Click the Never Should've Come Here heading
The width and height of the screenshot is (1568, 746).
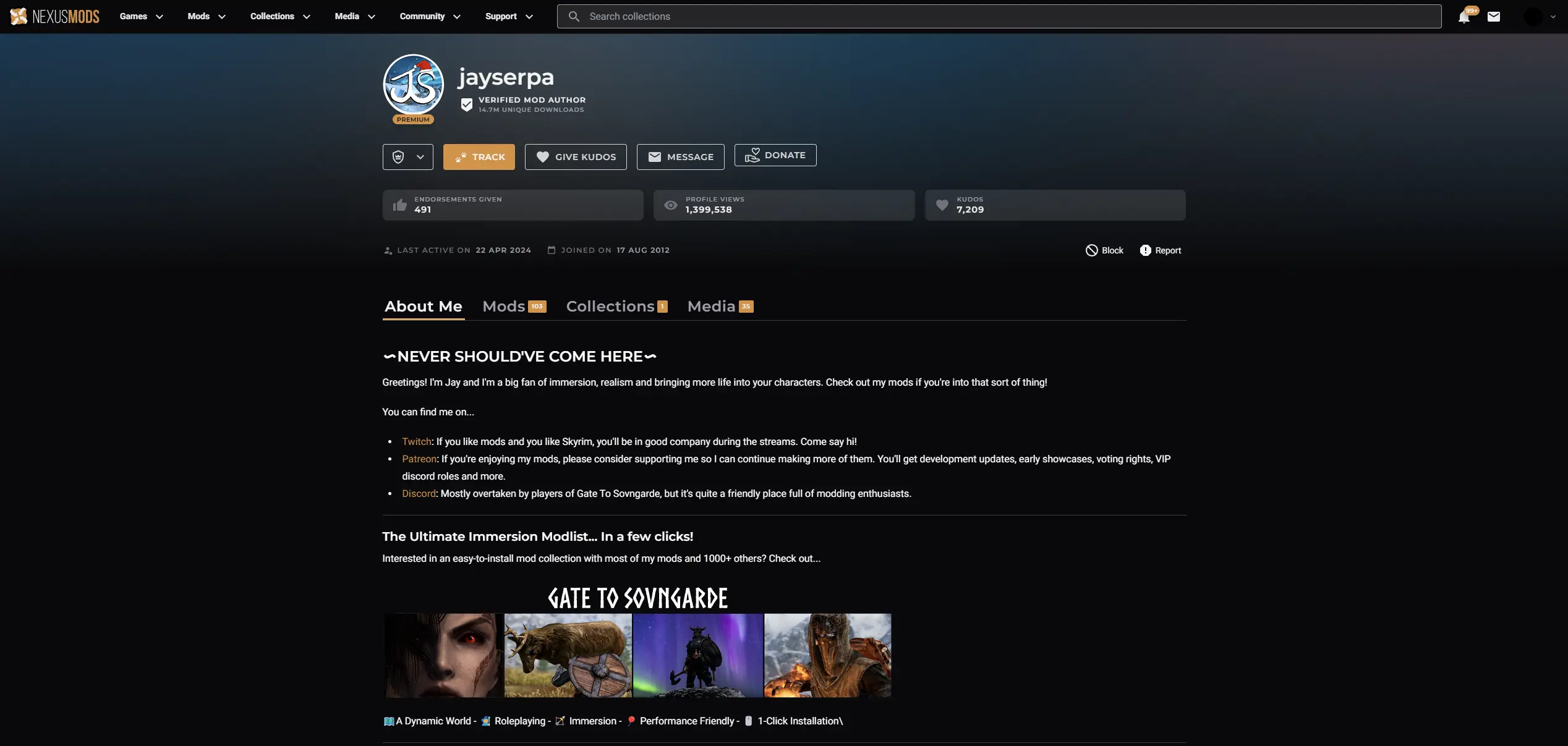pyautogui.click(x=519, y=357)
